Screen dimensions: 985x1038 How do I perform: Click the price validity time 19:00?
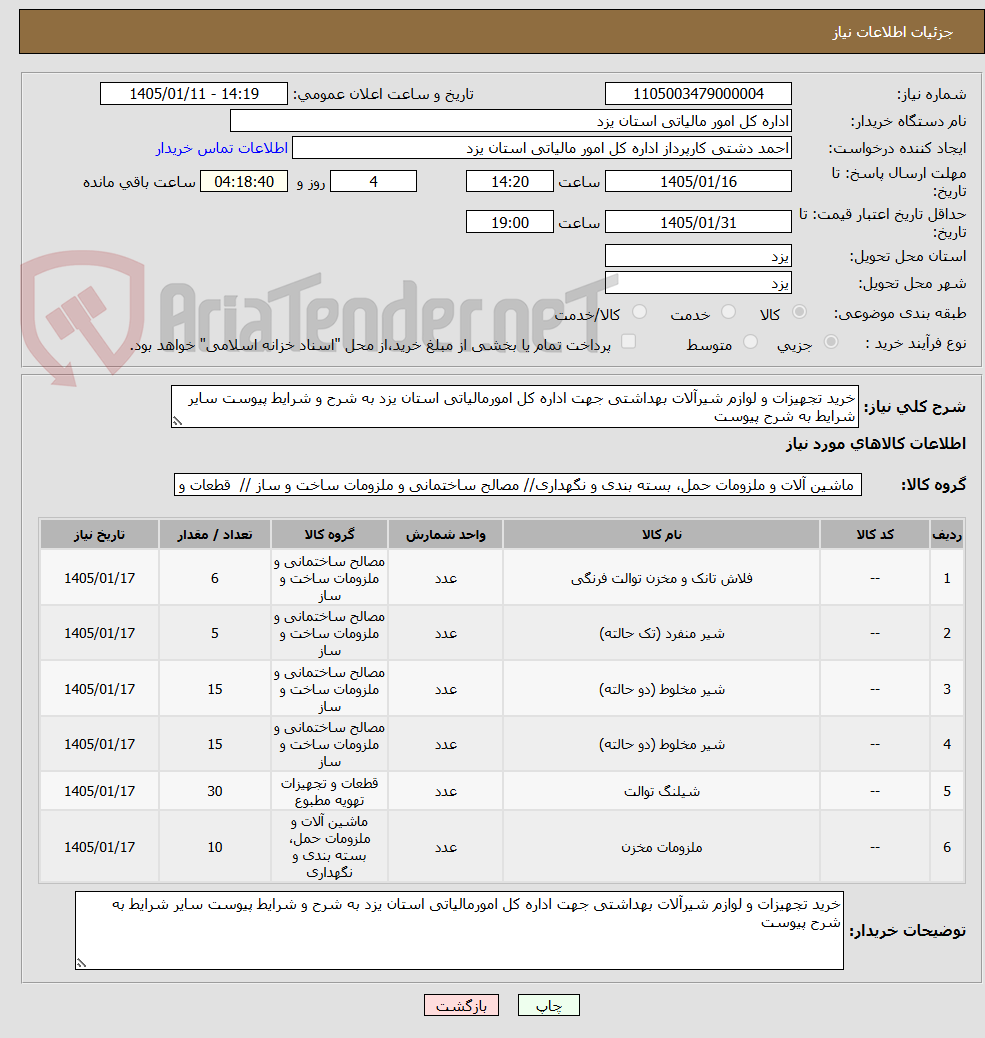click(x=510, y=222)
